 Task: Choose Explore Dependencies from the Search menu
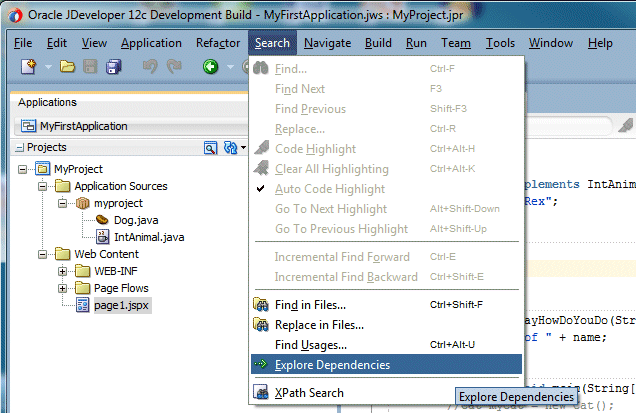tap(387, 364)
